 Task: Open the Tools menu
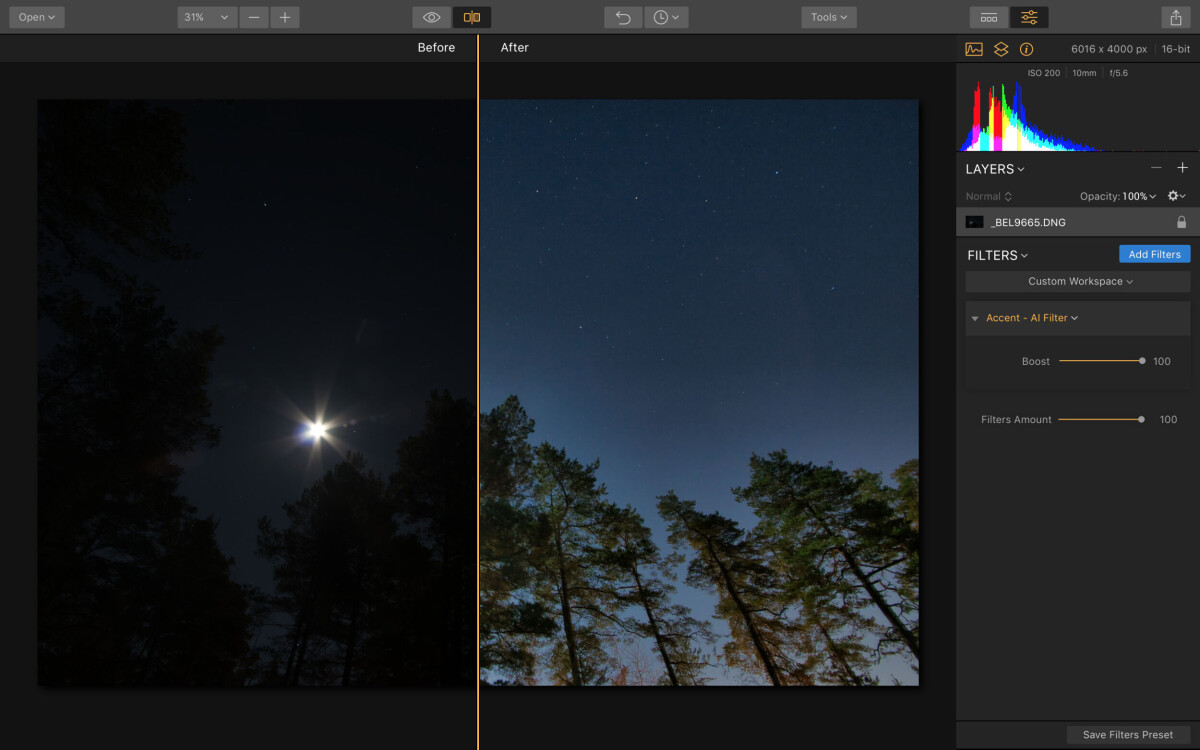click(x=829, y=17)
